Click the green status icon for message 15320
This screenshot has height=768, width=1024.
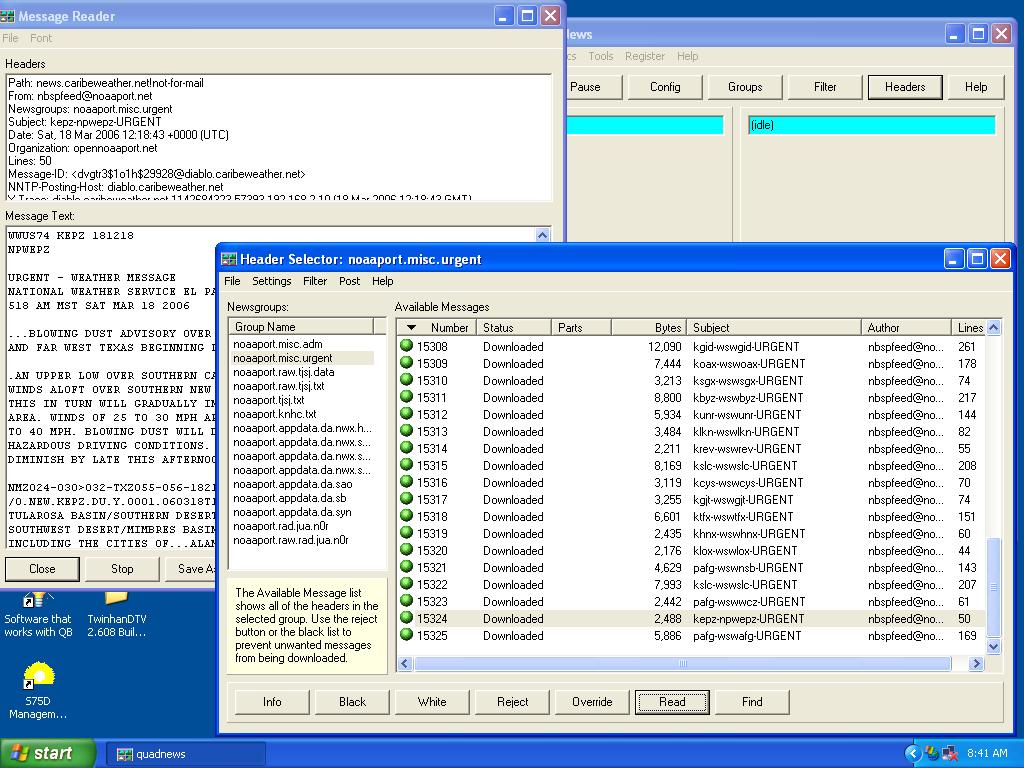406,549
